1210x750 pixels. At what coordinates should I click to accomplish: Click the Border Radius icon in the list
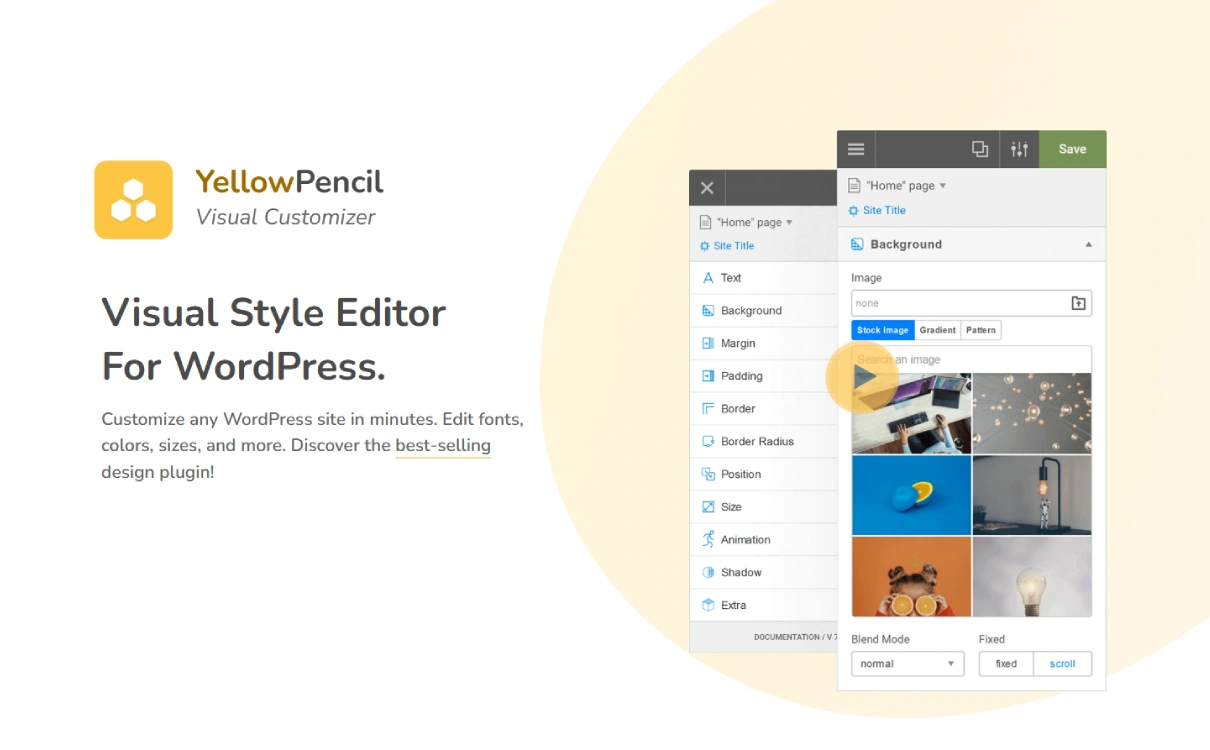click(x=708, y=442)
